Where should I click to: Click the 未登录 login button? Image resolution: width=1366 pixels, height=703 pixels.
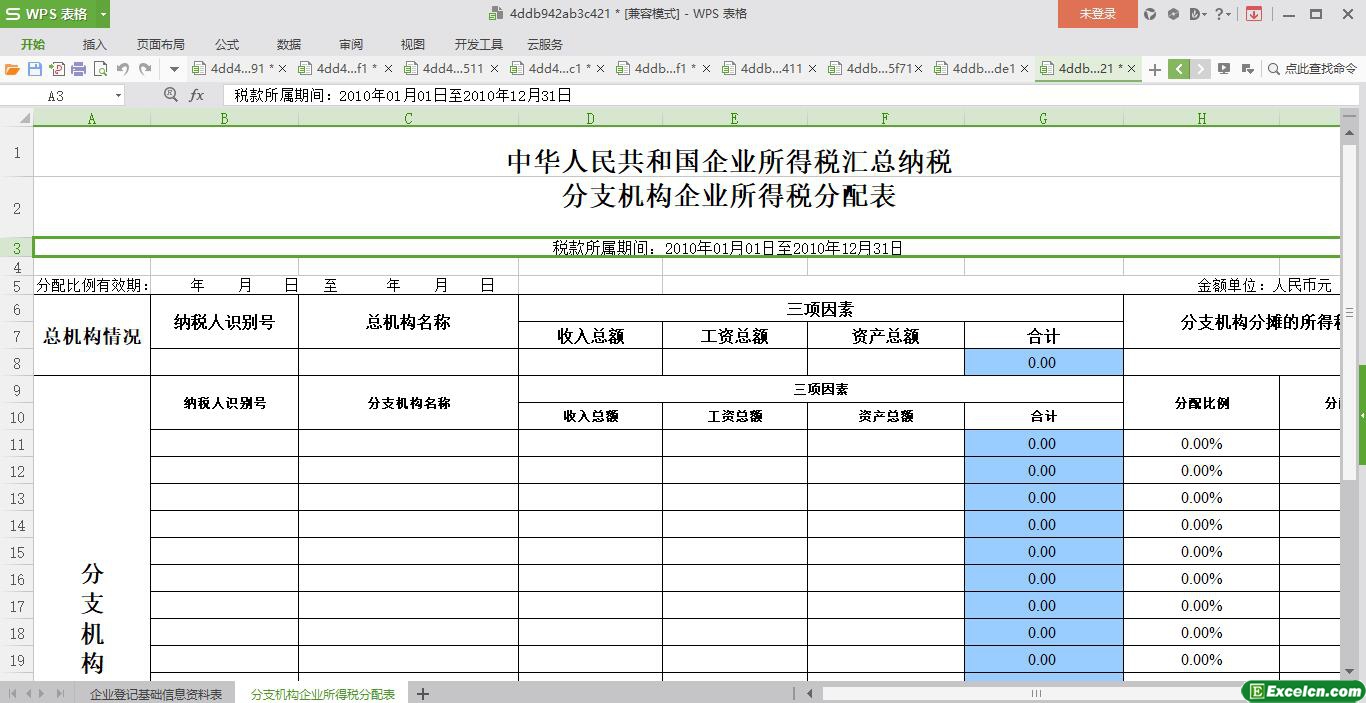coord(1097,14)
